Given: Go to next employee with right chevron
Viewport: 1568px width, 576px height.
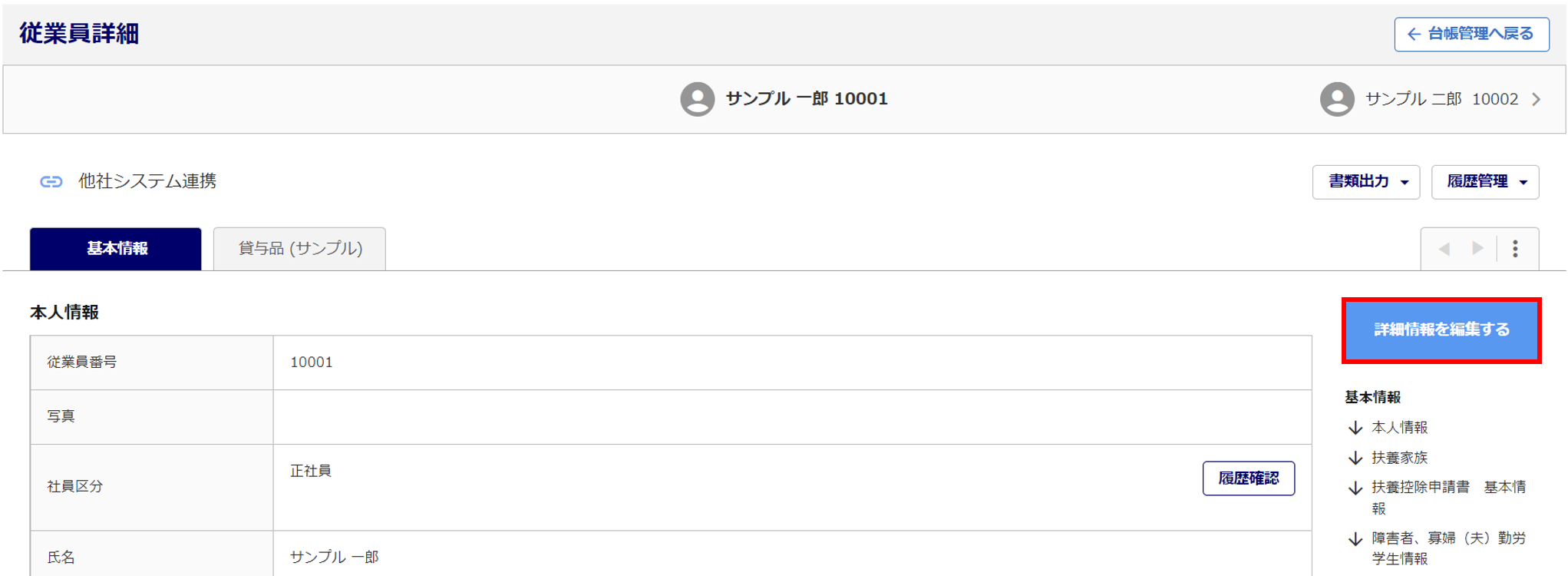Looking at the screenshot, I should [1536, 99].
